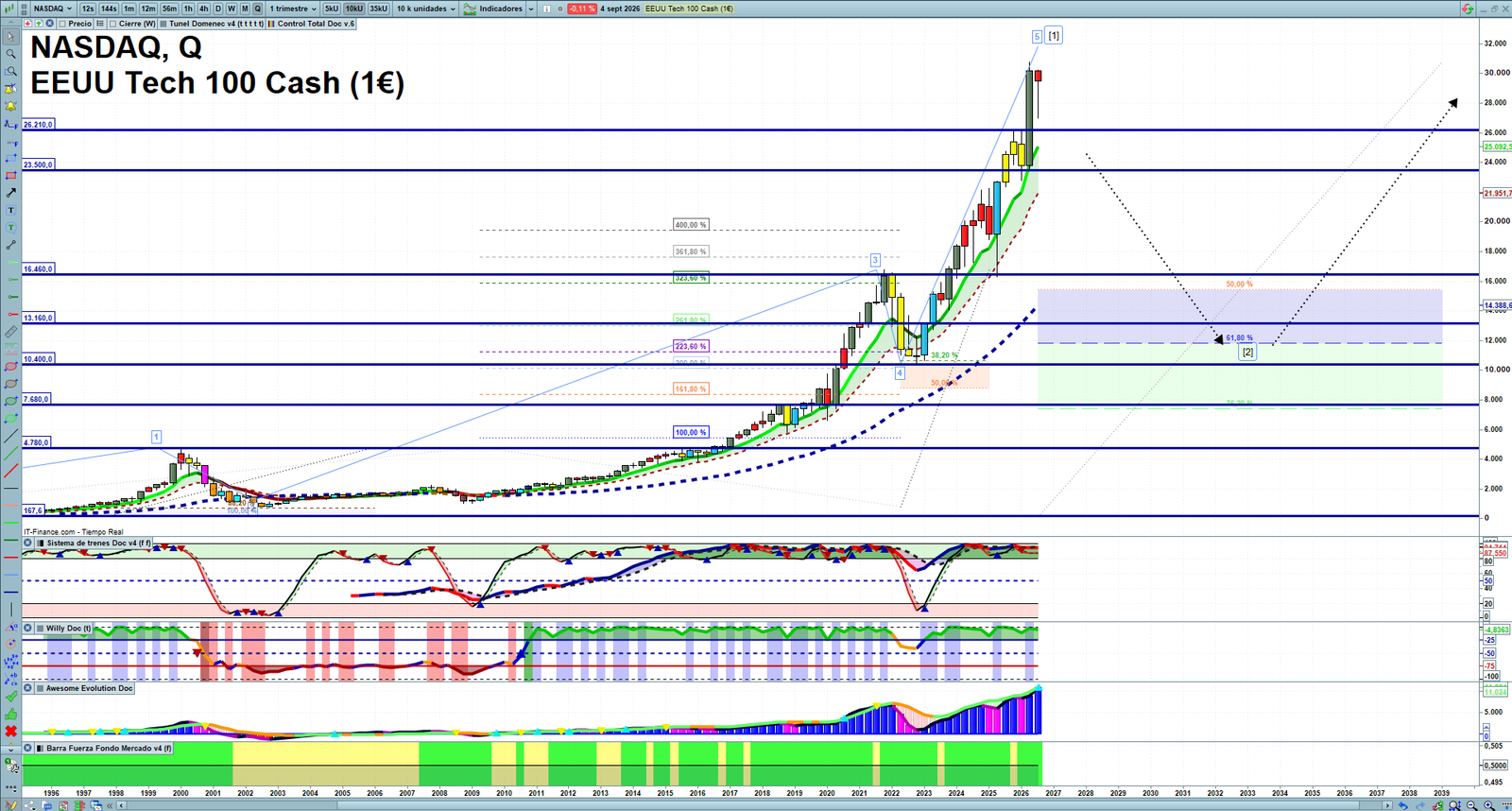Open the three-dots more options menu
This screenshot has height=811, width=1512.
pyautogui.click(x=10, y=786)
